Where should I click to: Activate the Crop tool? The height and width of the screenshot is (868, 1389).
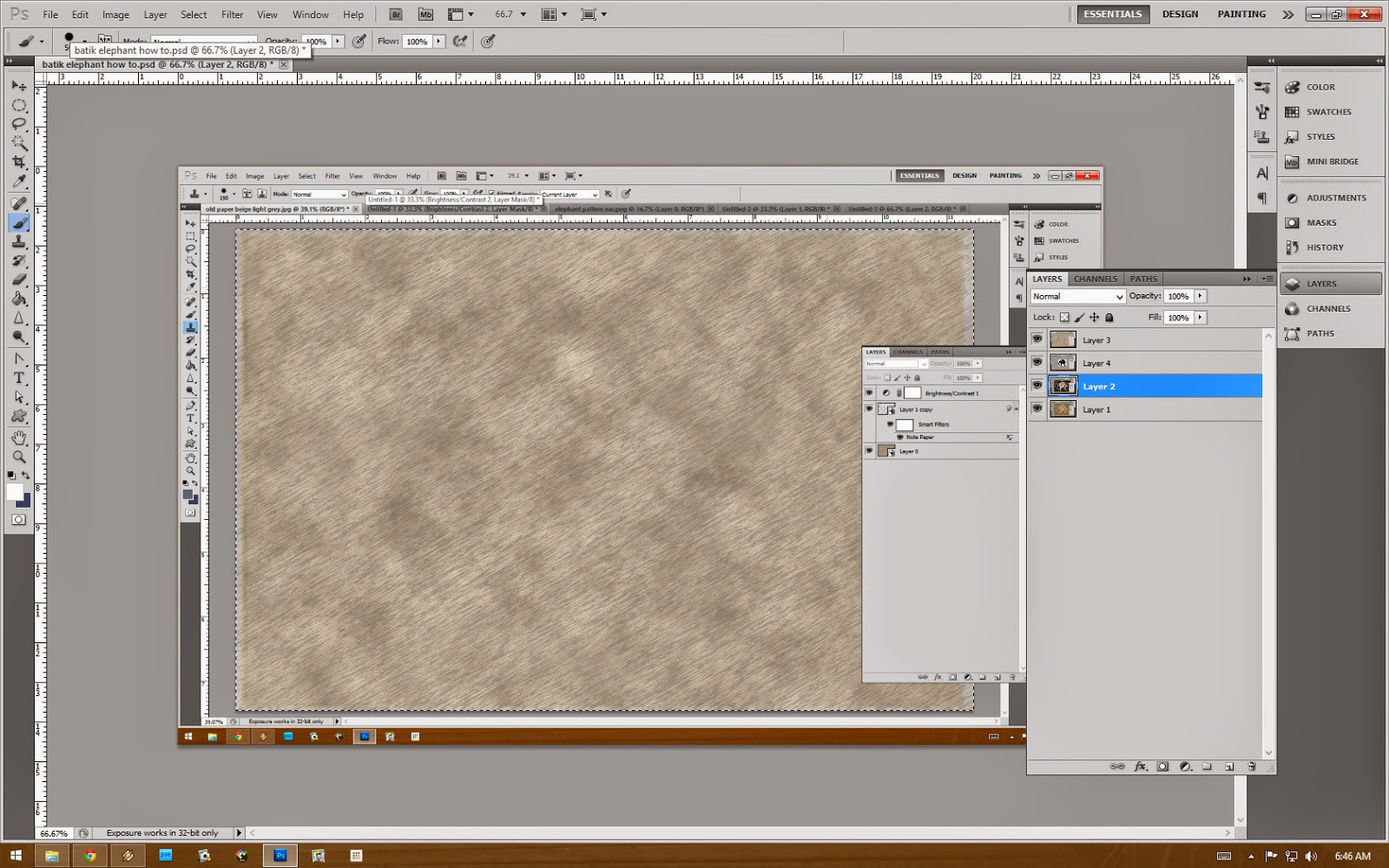click(18, 162)
